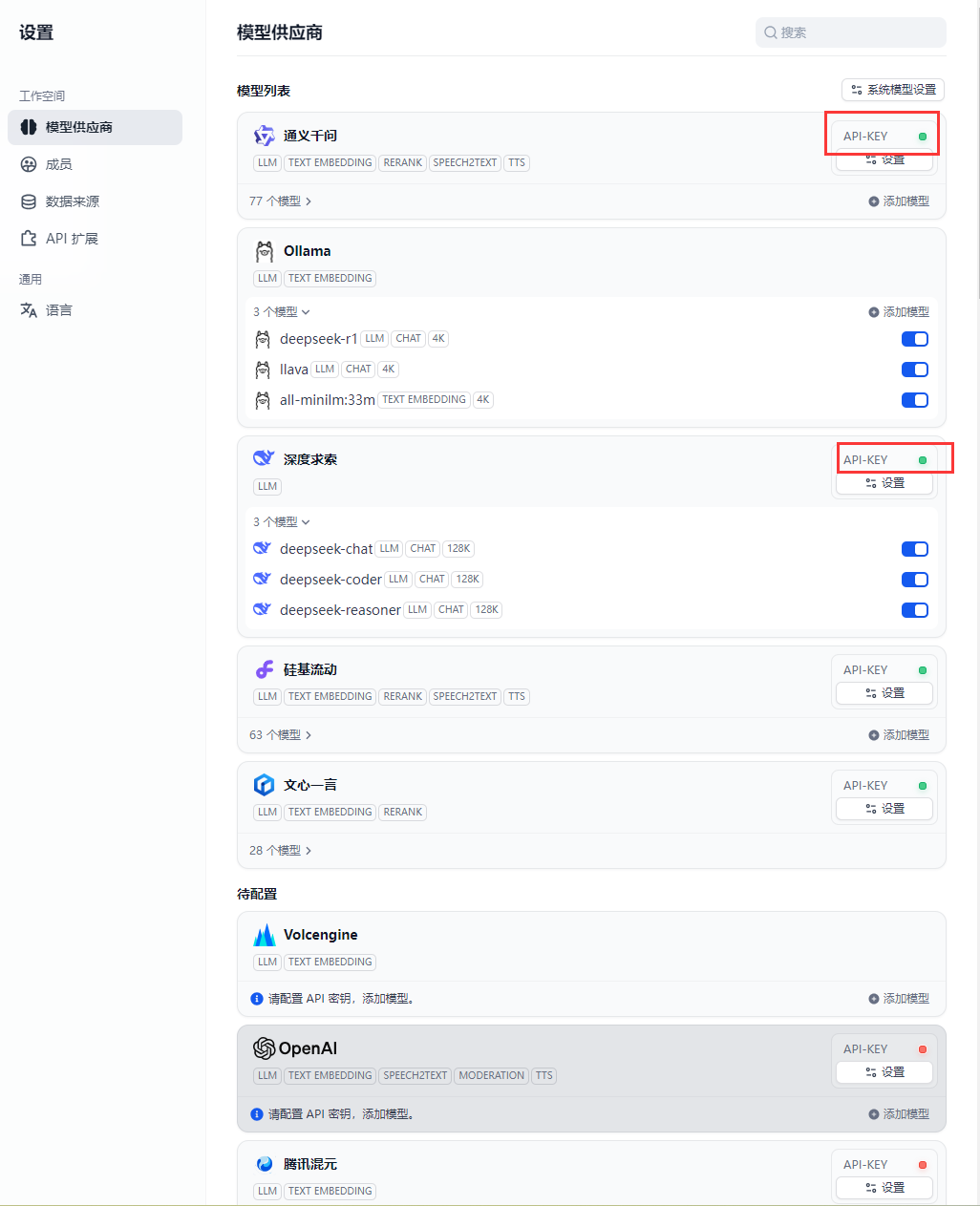This screenshot has width=980, height=1206.
Task: Click the 深度求索 whale logo icon
Action: [x=264, y=458]
